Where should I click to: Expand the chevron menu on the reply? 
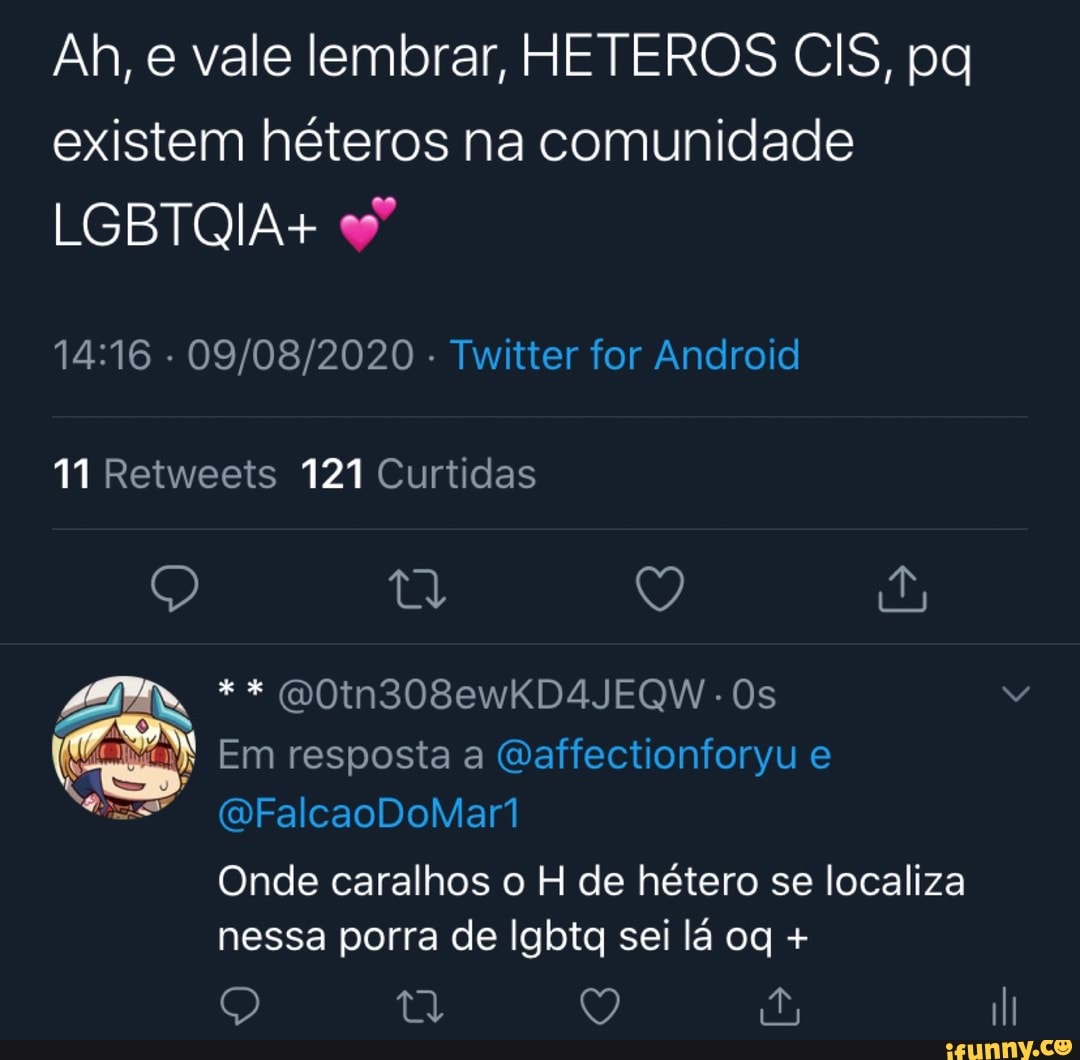coord(1015,693)
